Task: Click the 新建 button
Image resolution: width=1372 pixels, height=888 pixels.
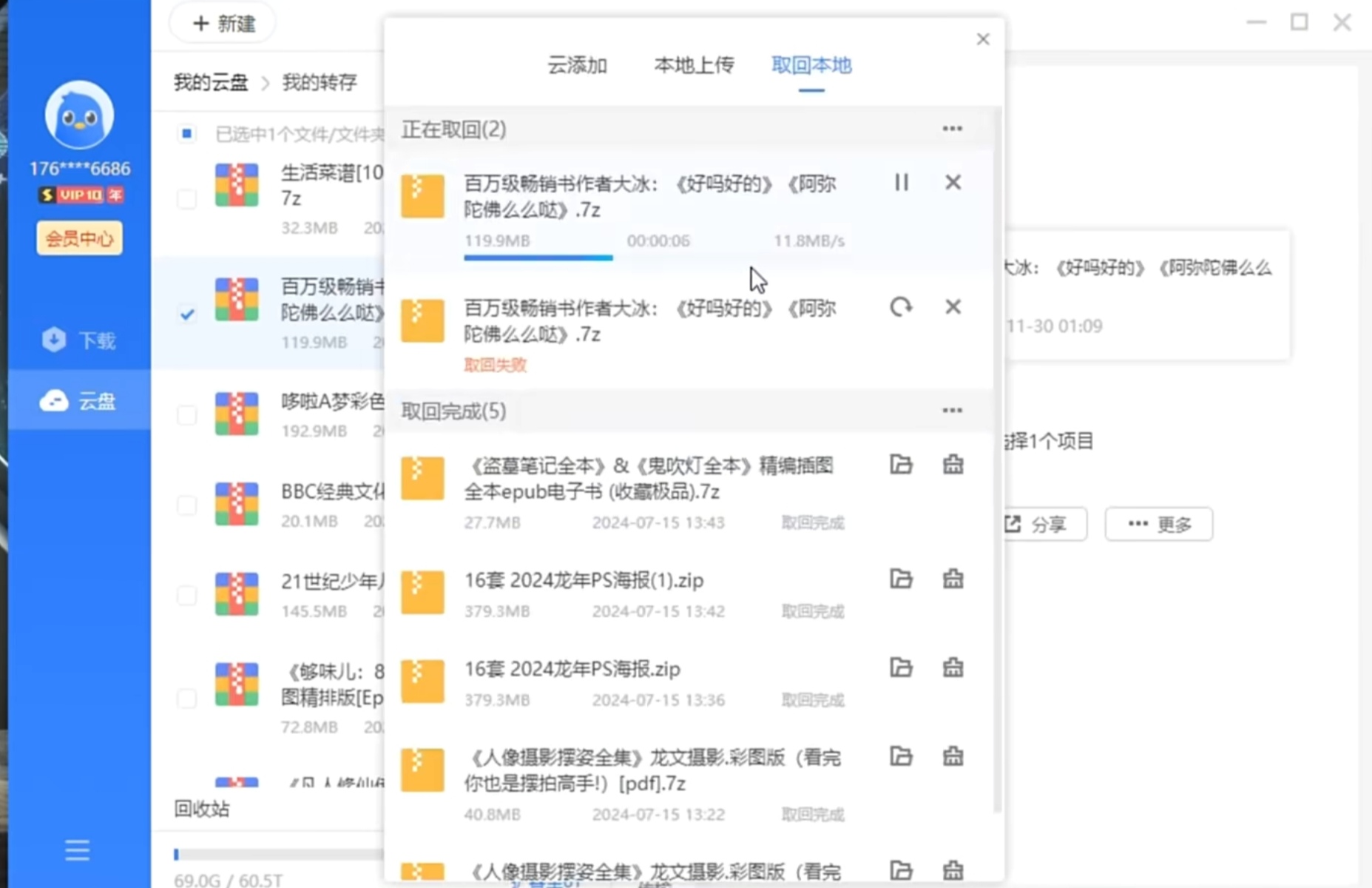Action: 223,24
